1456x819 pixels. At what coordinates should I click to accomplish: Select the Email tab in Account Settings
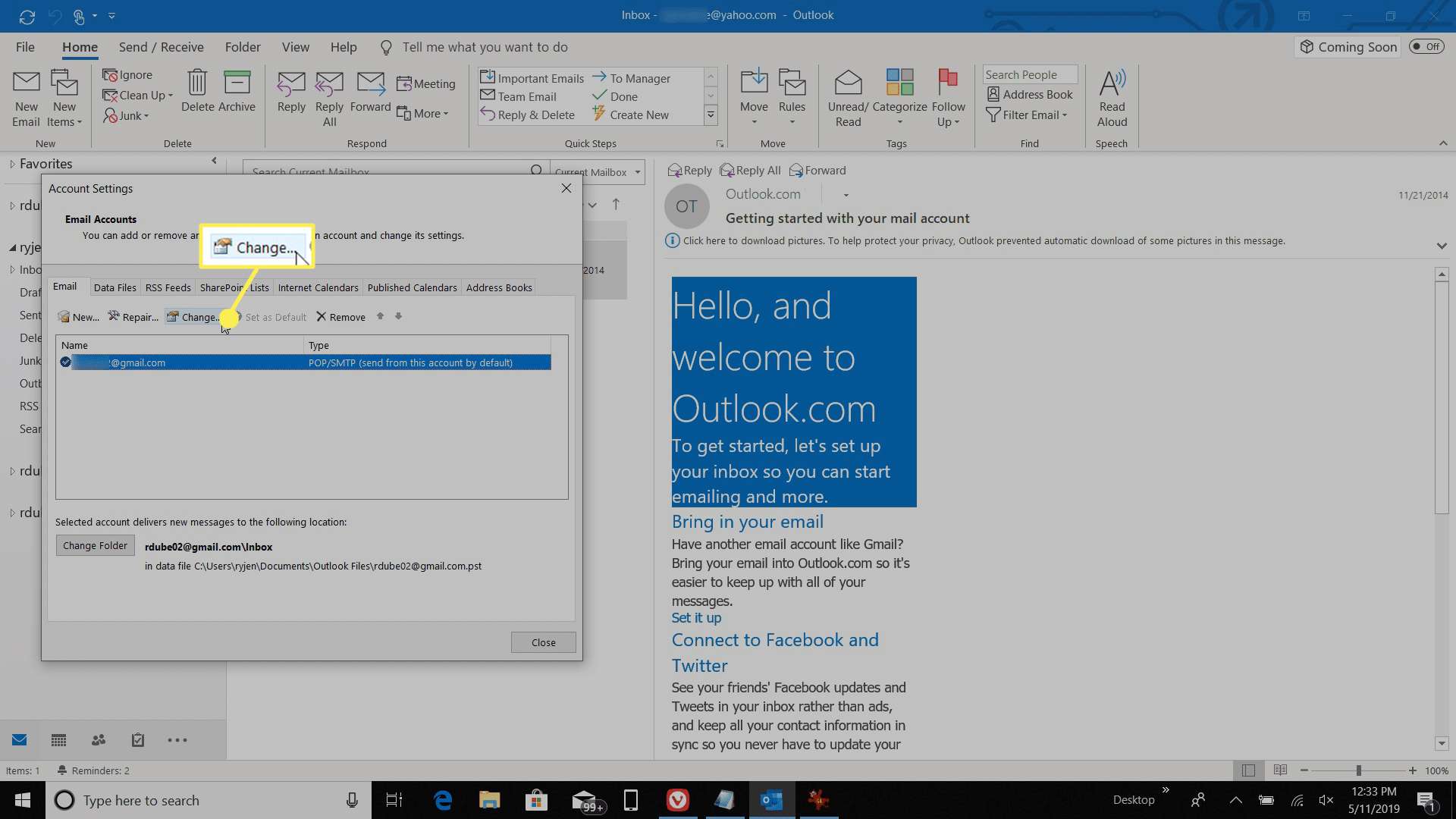pyautogui.click(x=65, y=287)
